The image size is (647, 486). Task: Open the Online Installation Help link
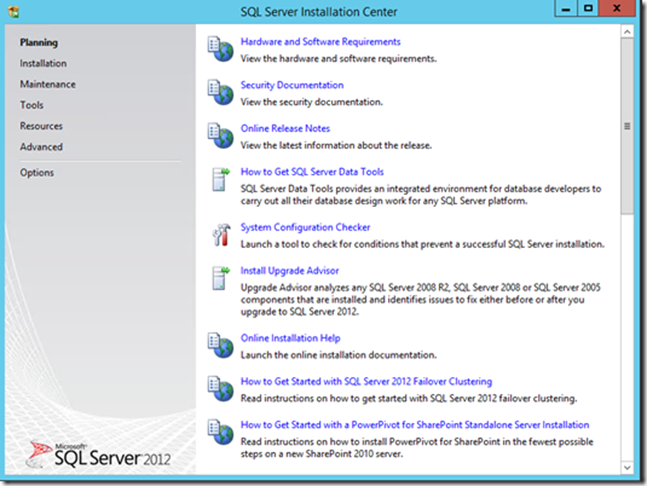290,338
